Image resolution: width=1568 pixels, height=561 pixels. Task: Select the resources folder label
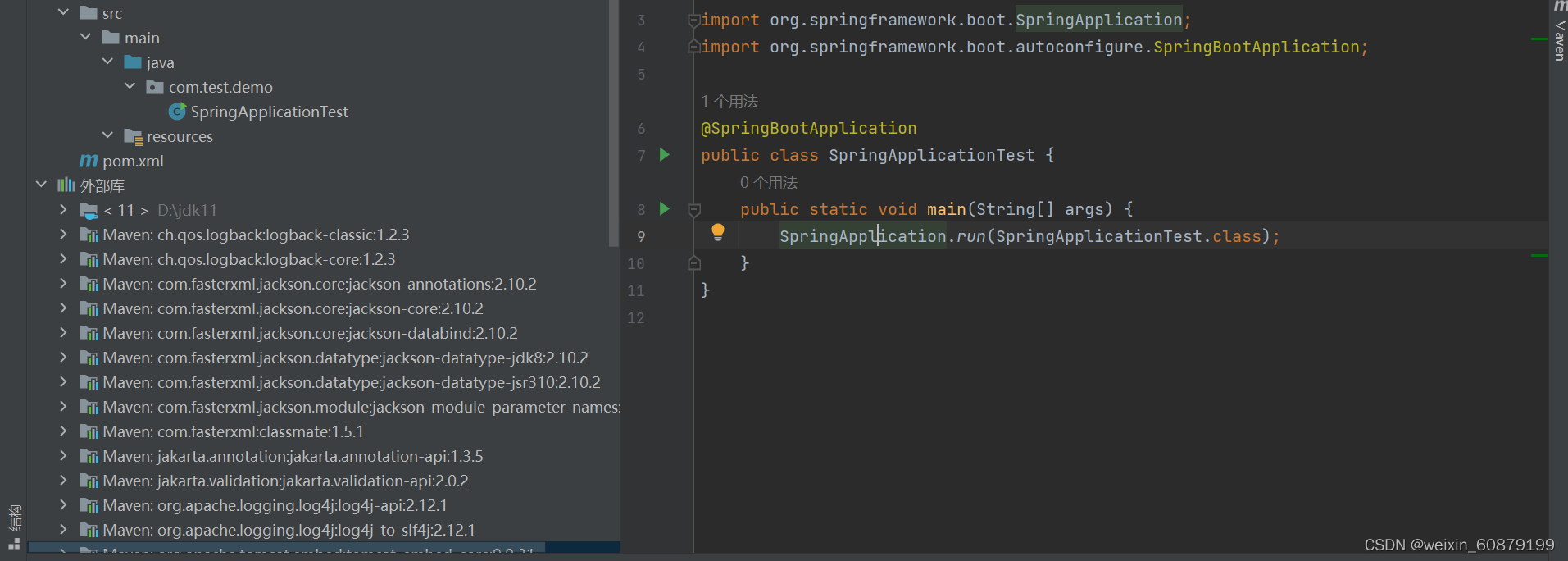180,136
